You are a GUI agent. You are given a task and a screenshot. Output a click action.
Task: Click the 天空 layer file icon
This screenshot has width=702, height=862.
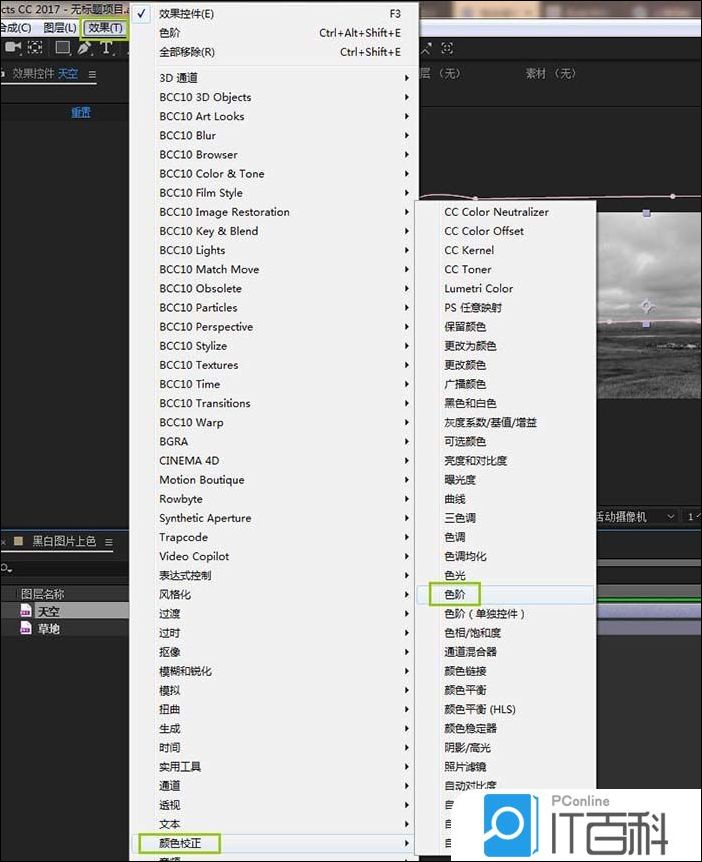point(25,610)
